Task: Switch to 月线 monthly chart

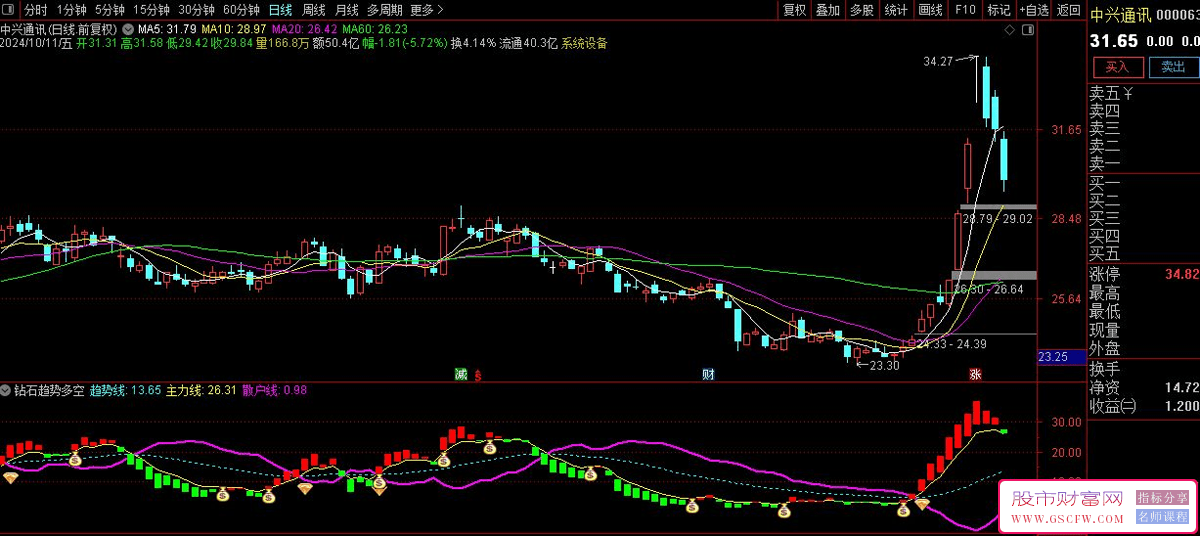Action: [346, 10]
